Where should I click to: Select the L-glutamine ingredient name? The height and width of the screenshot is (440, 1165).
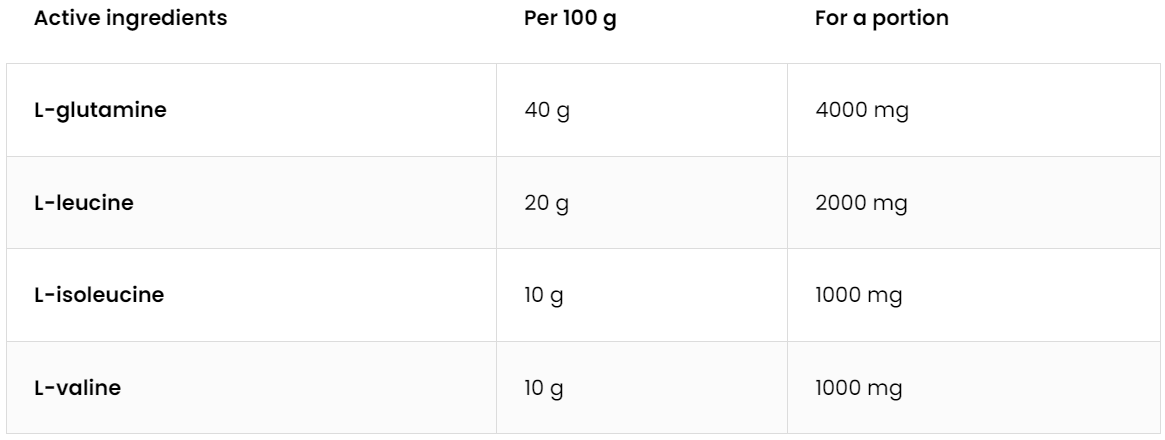point(100,110)
